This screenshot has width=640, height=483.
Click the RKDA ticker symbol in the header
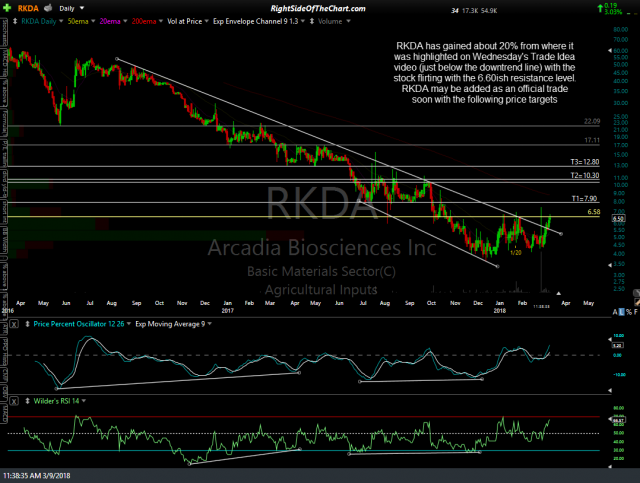(x=28, y=8)
